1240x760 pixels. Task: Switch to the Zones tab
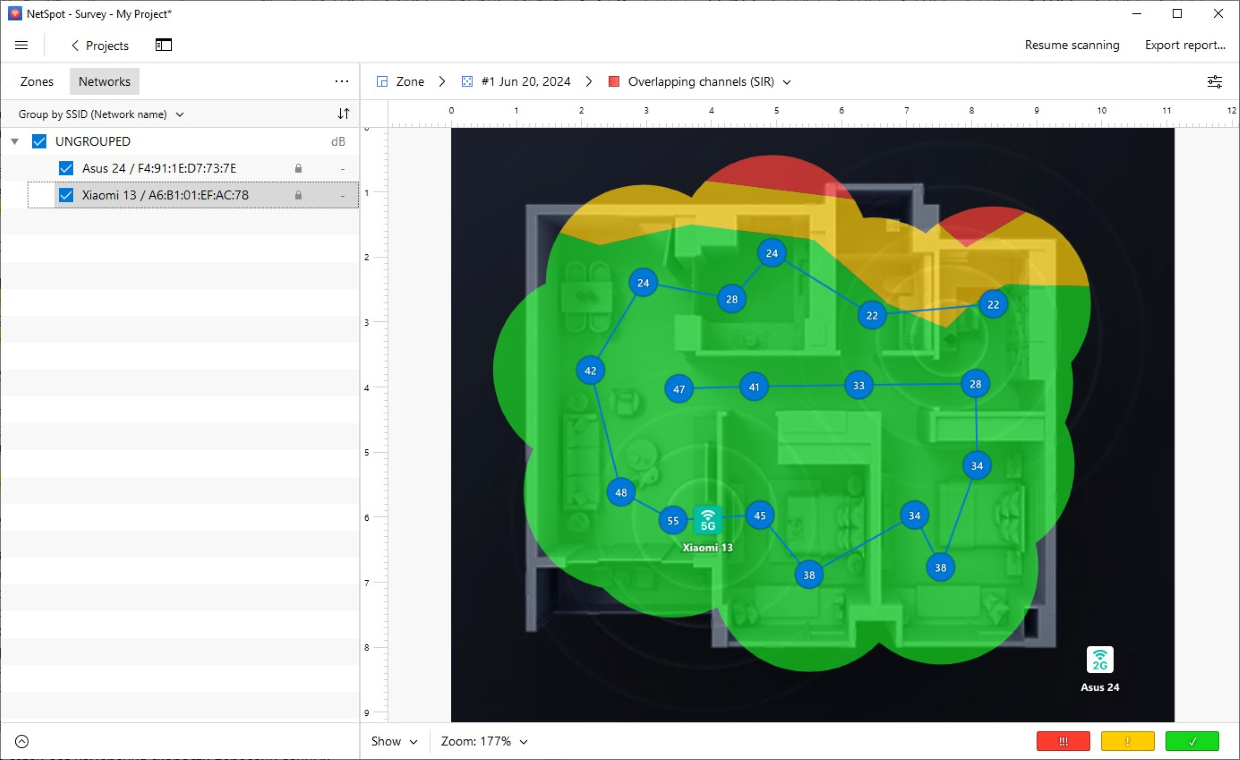tap(36, 81)
